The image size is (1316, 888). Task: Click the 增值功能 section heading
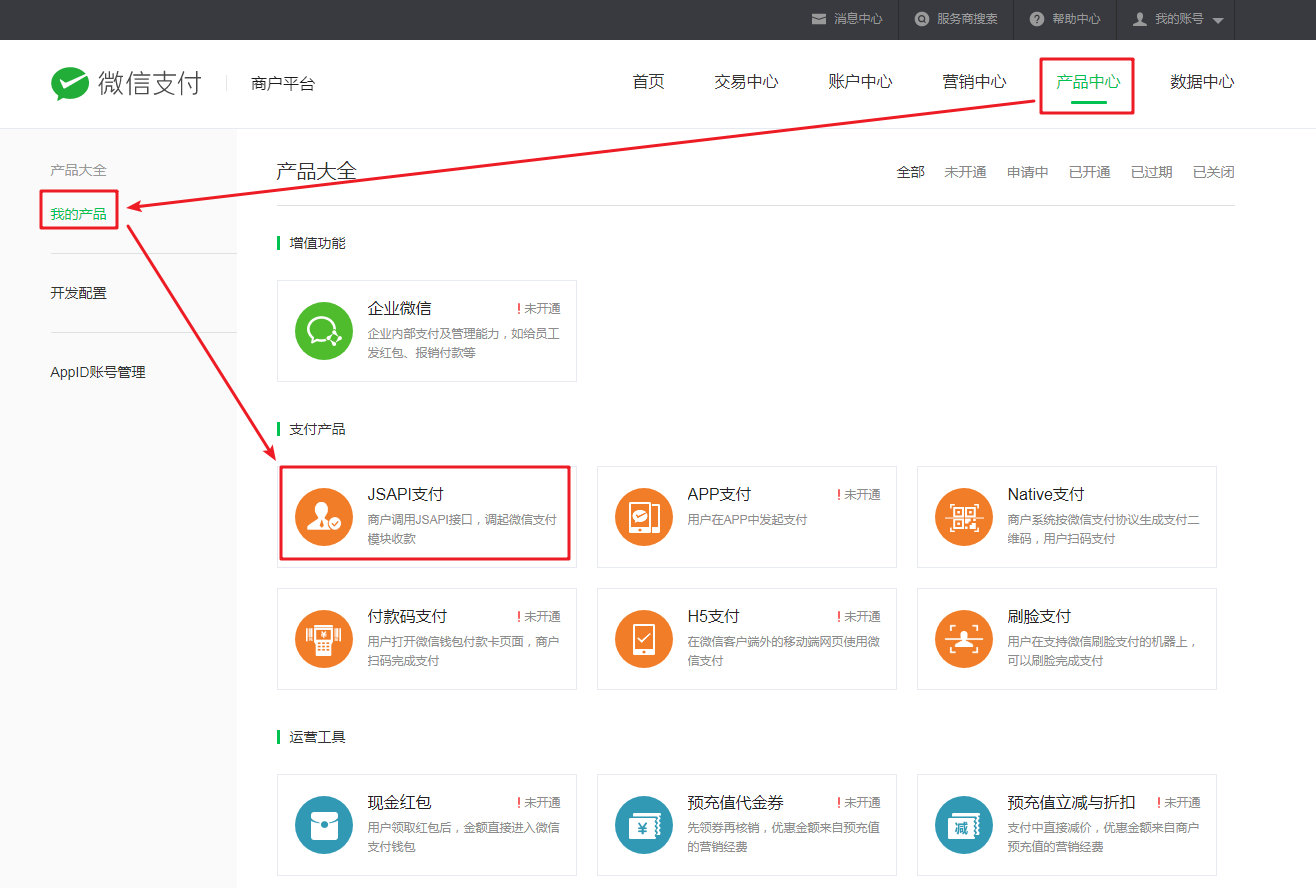click(x=317, y=243)
